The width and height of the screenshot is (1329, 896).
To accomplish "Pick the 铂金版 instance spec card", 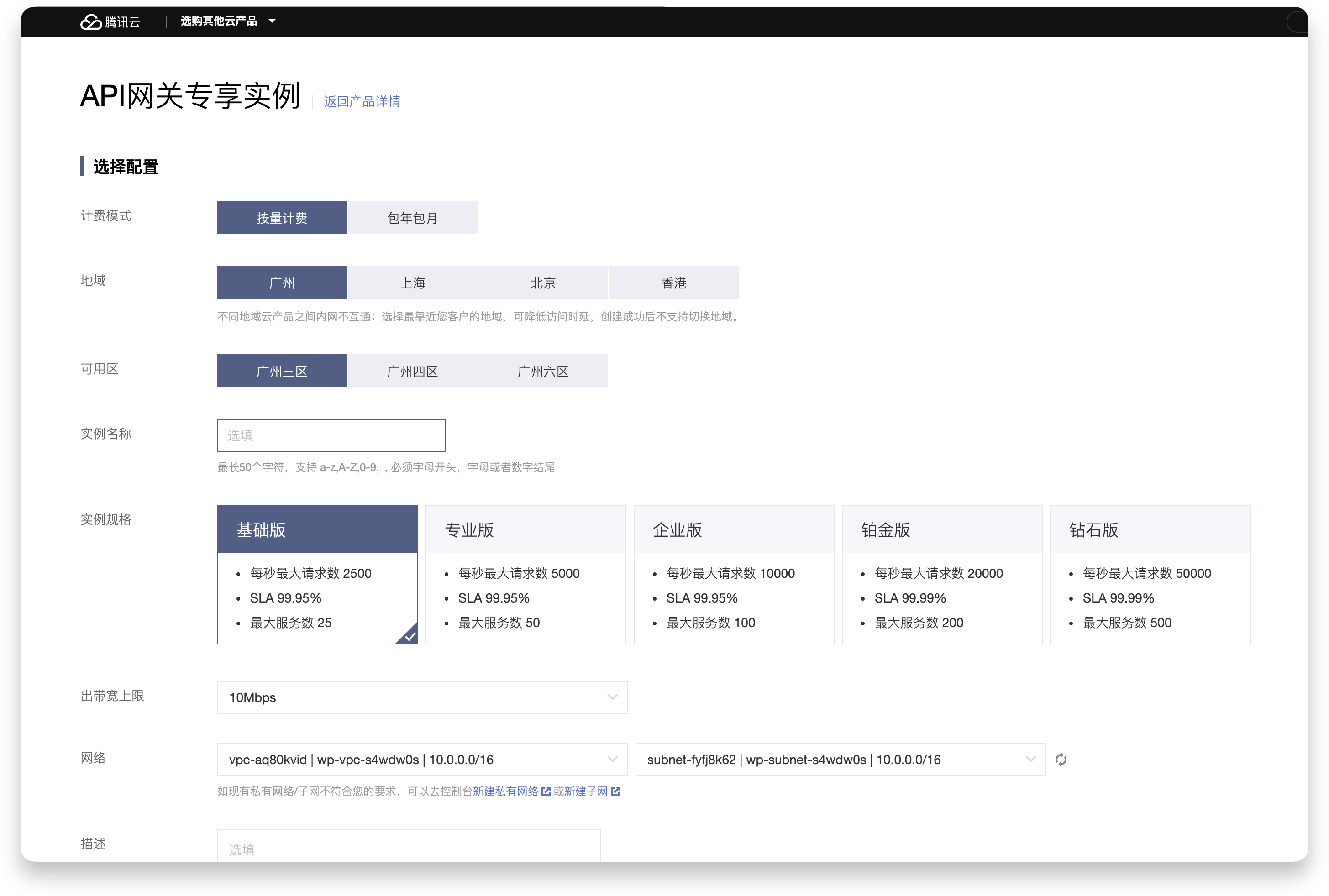I will (941, 574).
